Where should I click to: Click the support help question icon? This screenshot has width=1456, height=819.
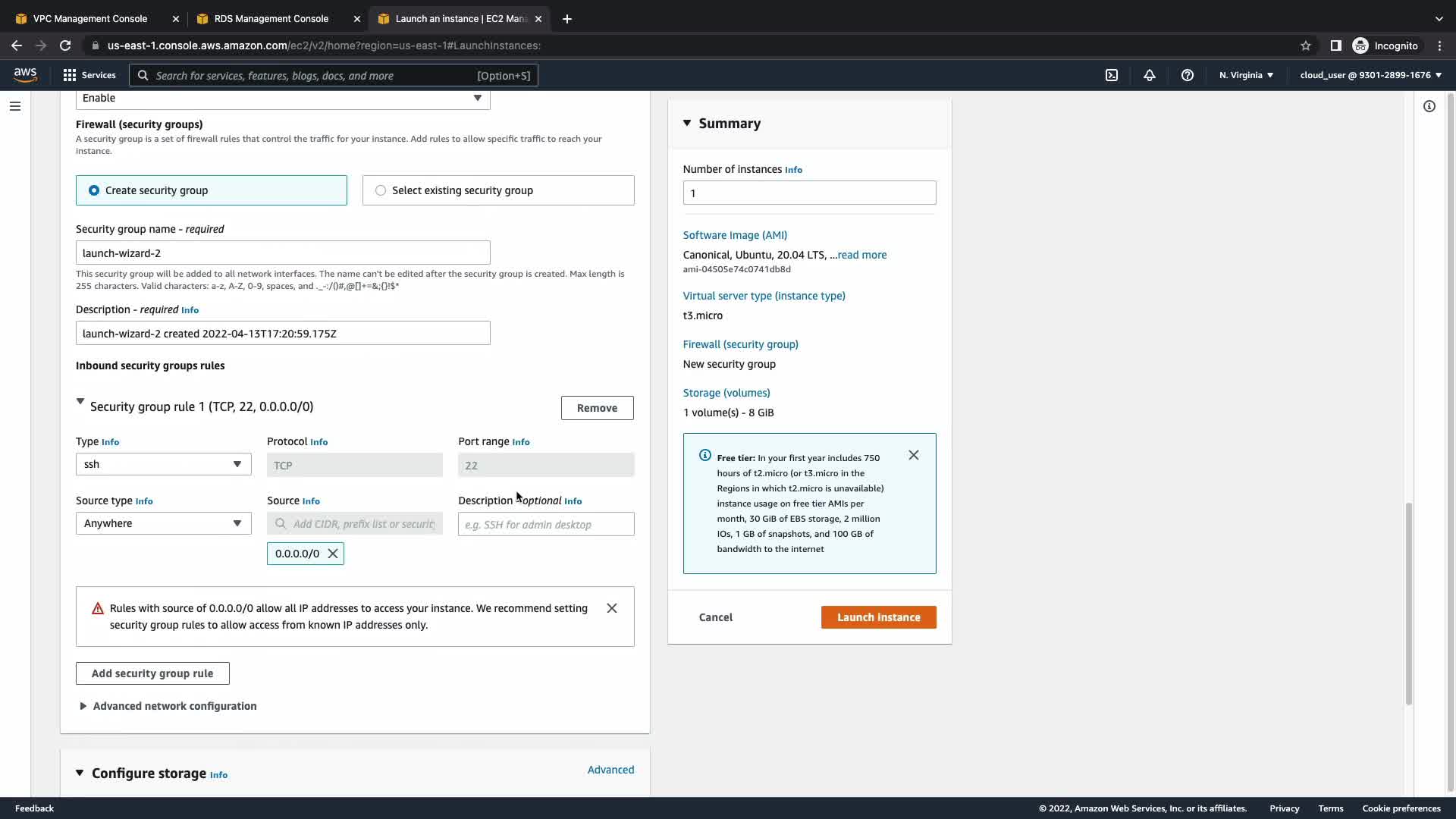click(1188, 75)
